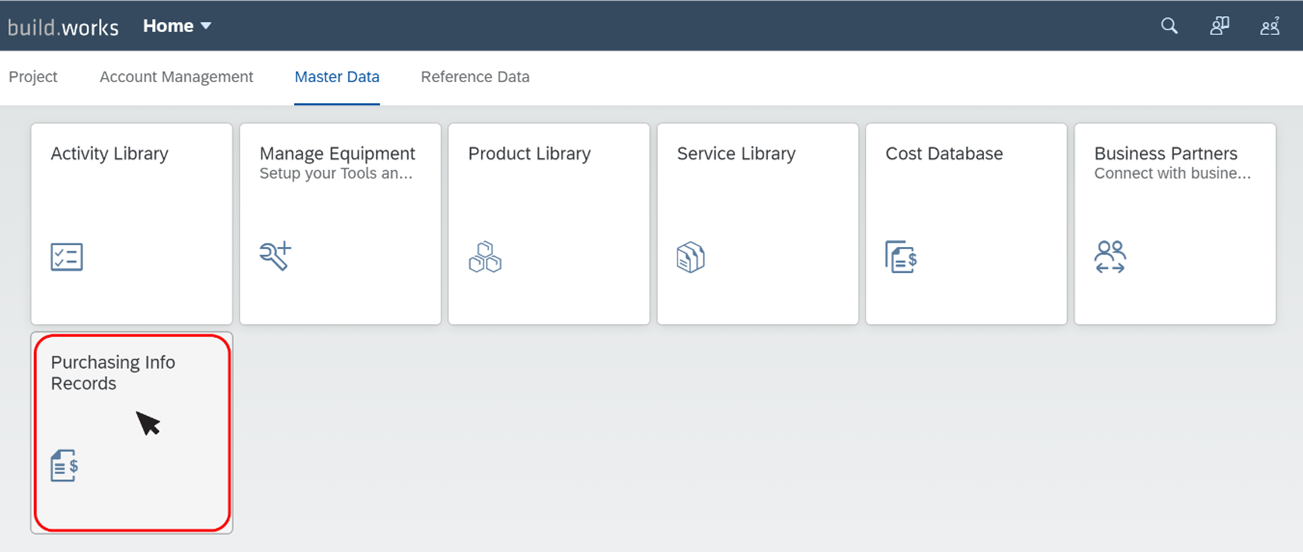Click the Cost Database dollar document icon
Screen dimensions: 1303x552
[x=901, y=257]
